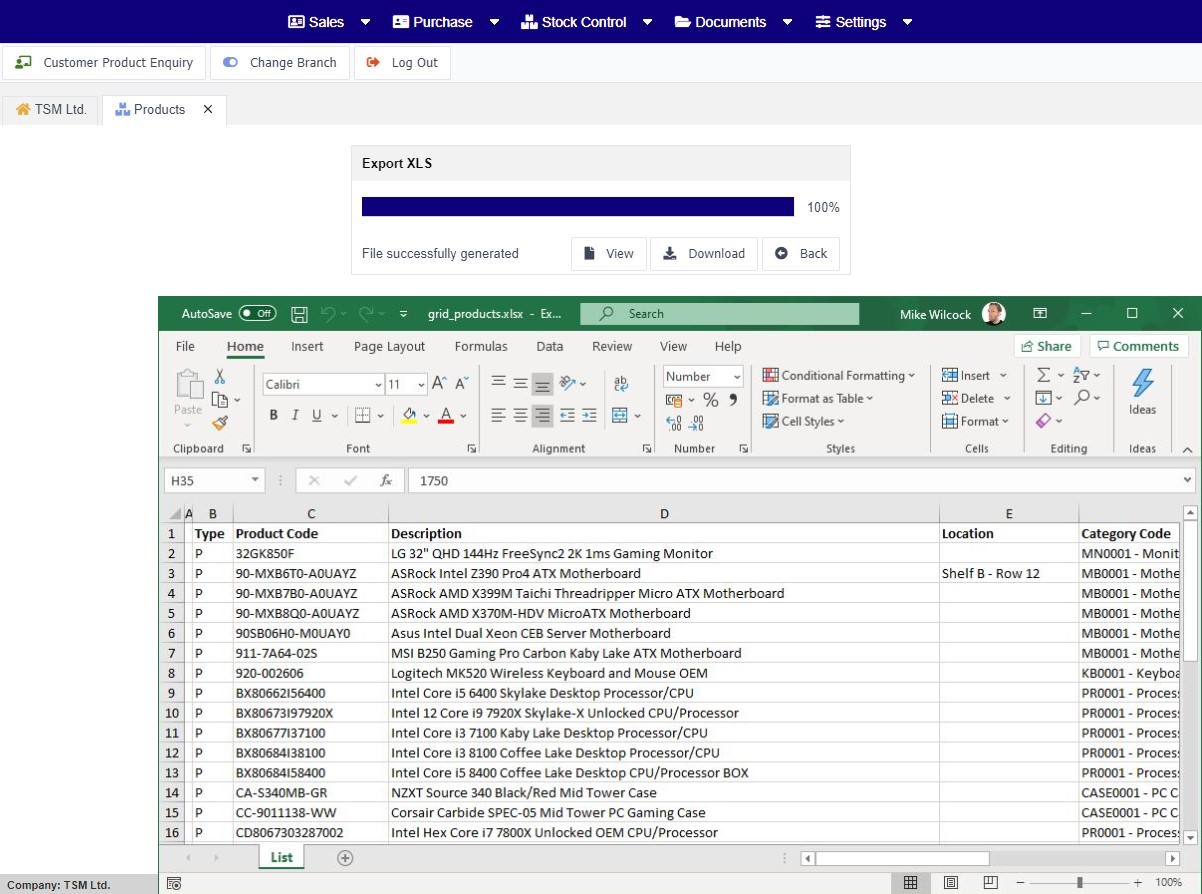
Task: Click the zoom slider in the Excel status bar
Action: click(x=1079, y=883)
